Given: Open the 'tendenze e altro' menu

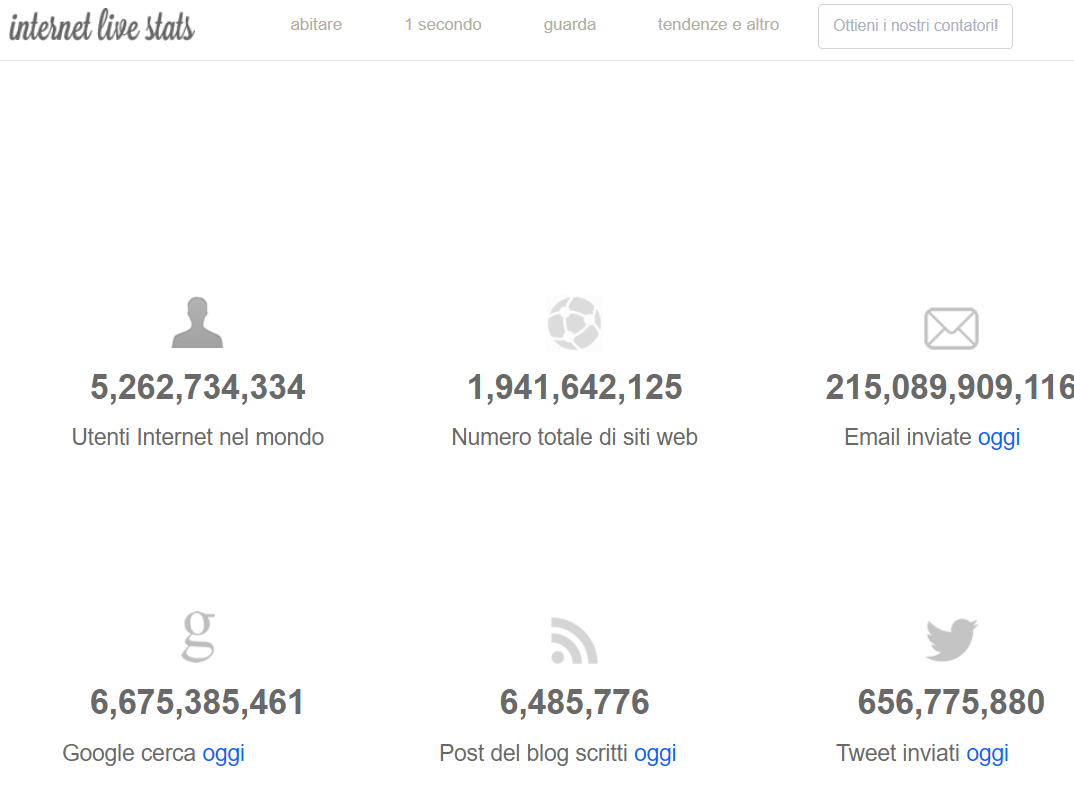Looking at the screenshot, I should 718,25.
